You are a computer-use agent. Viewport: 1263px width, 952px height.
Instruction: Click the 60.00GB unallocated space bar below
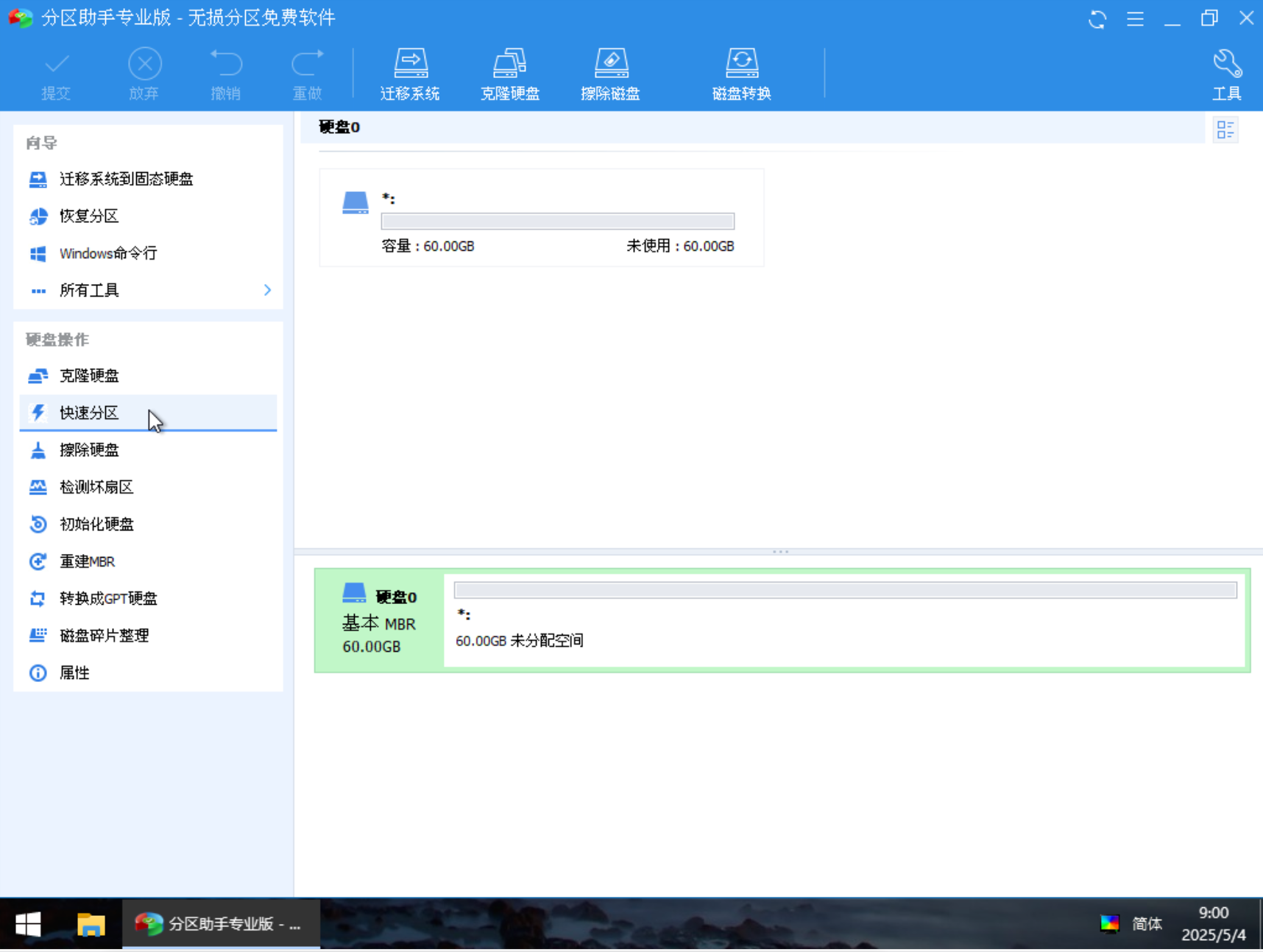[845, 590]
